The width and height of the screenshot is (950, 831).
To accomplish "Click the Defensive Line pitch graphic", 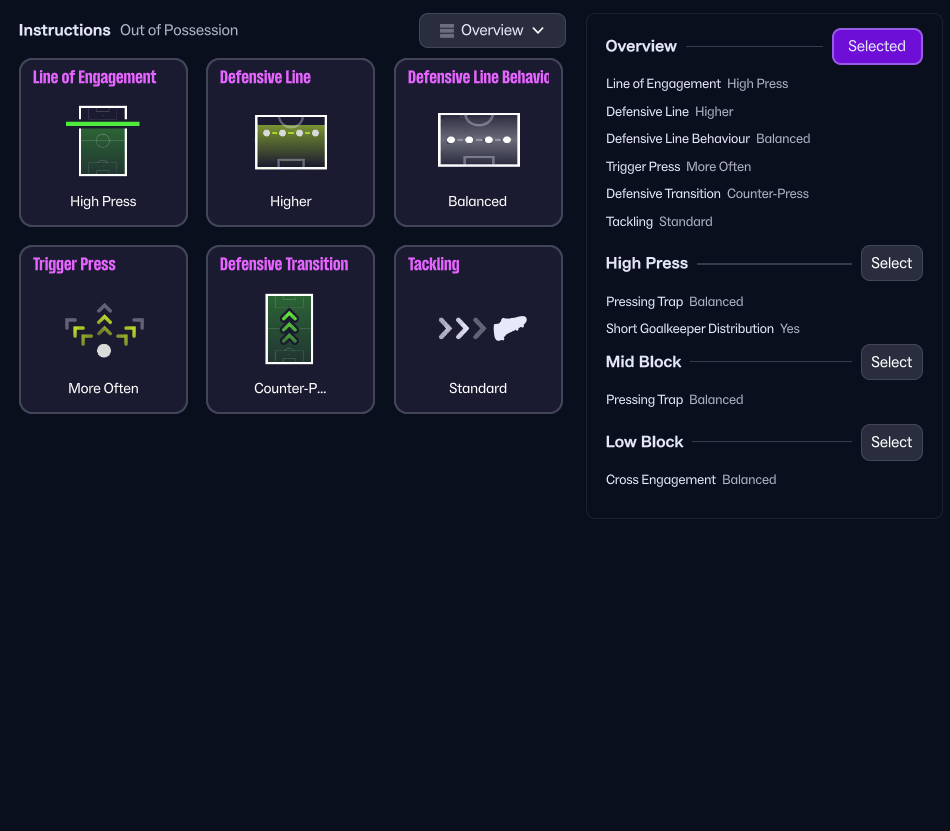I will click(290, 141).
